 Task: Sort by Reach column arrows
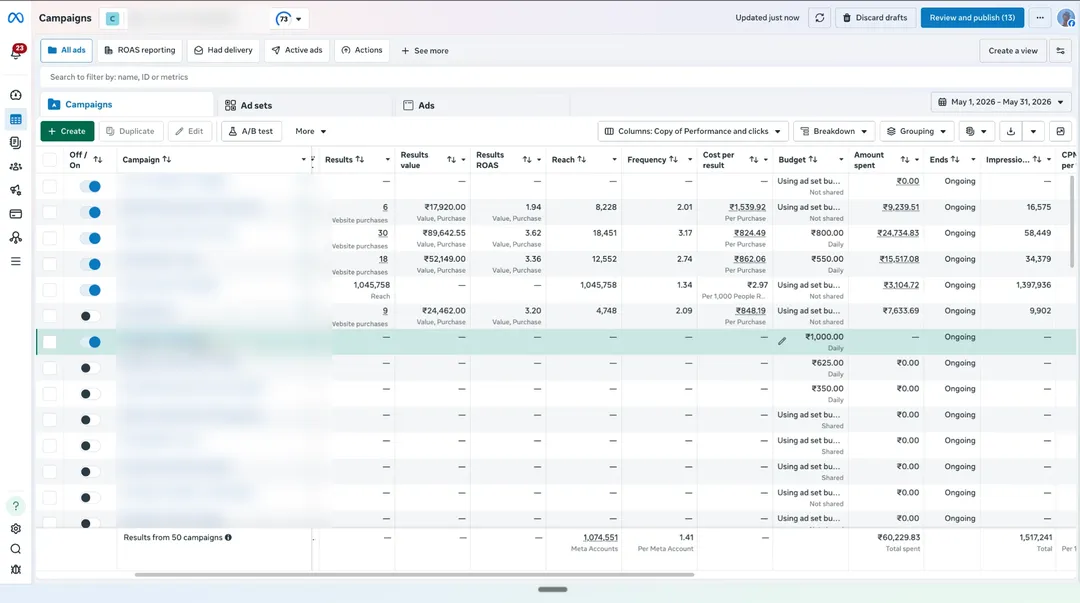(582, 159)
